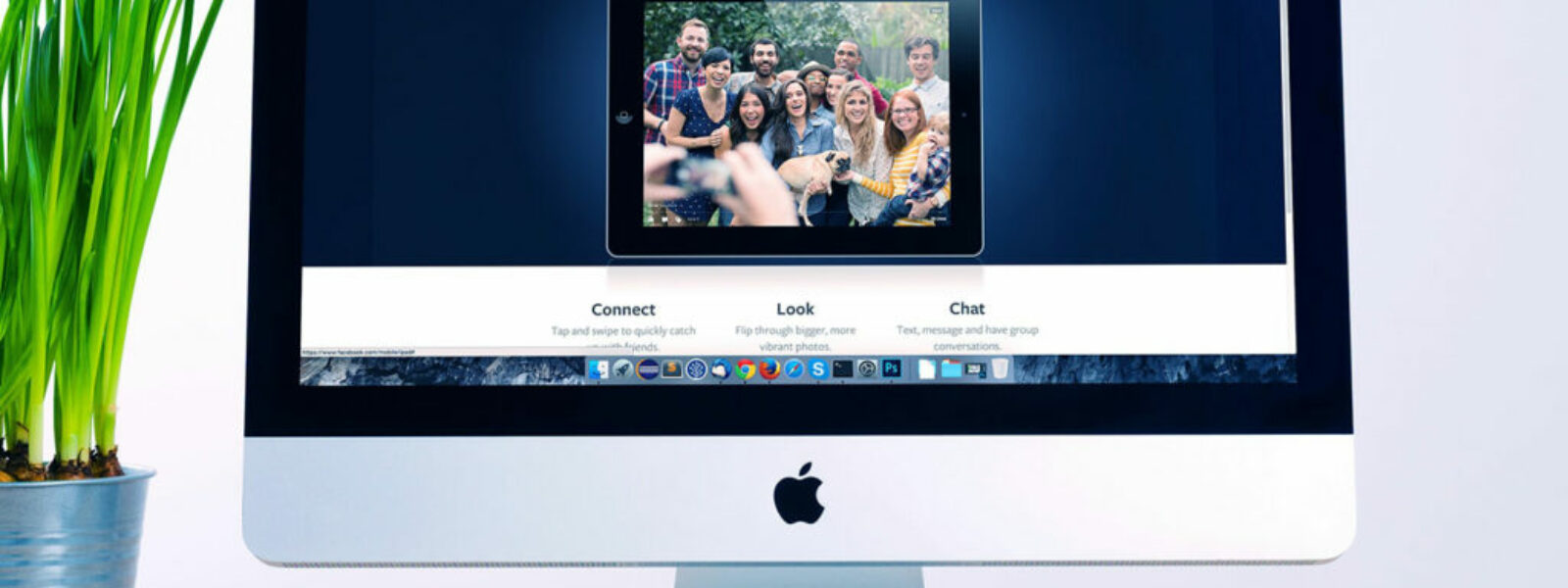Open Thunderbird mail app in dock

tap(720, 369)
